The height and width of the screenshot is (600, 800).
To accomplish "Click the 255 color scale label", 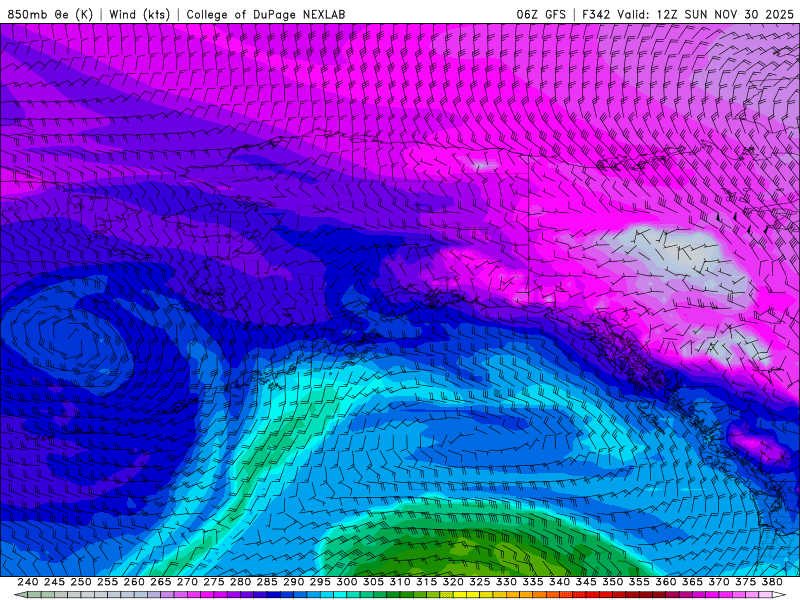I will click(x=107, y=582).
